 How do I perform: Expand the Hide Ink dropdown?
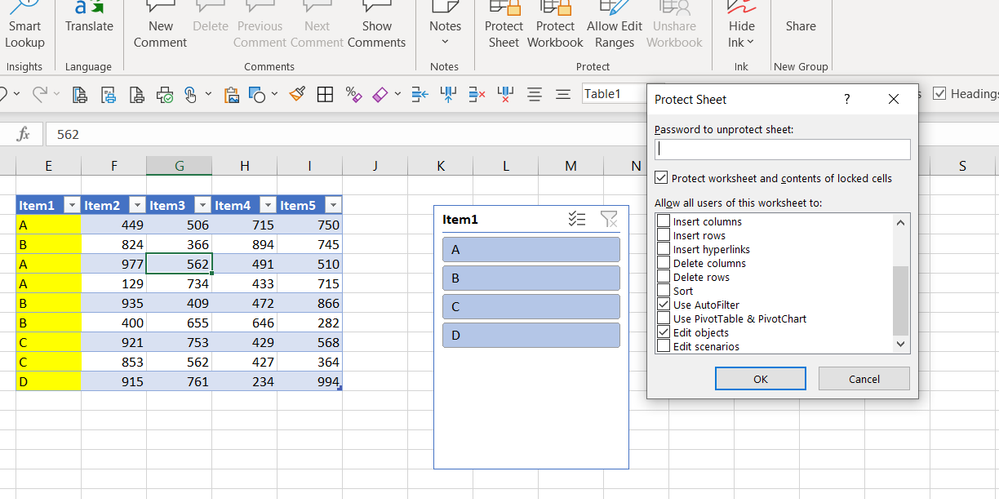(750, 43)
